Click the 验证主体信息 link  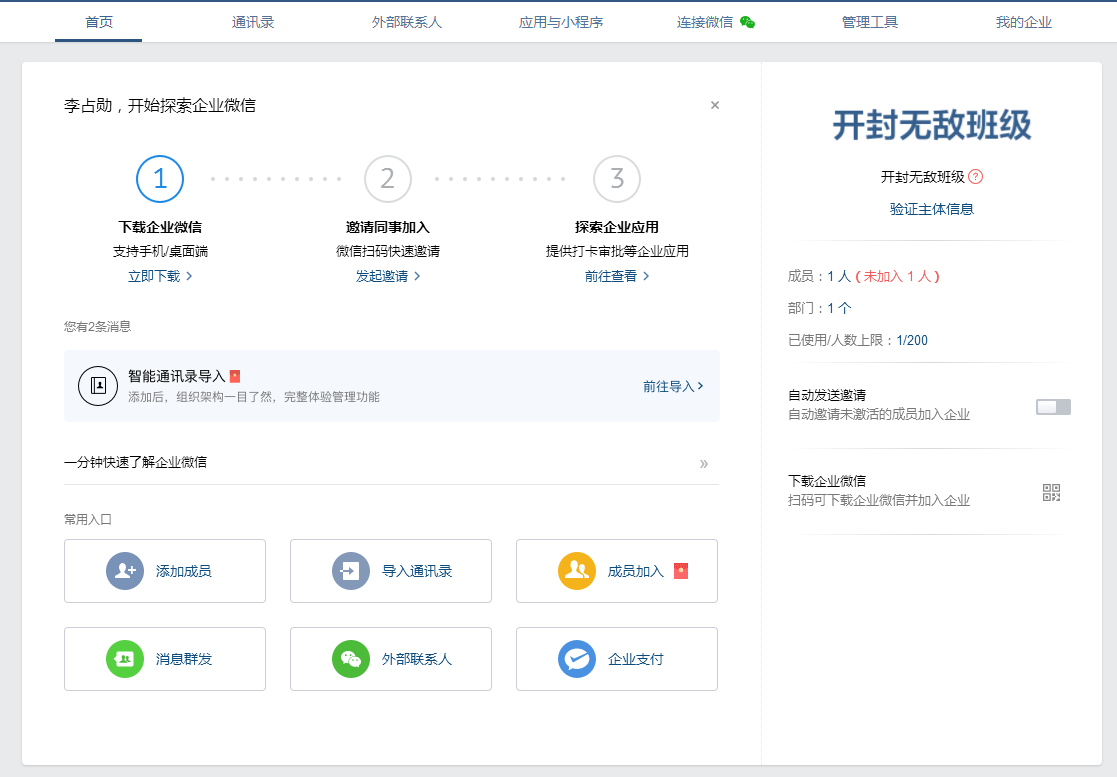[932, 209]
